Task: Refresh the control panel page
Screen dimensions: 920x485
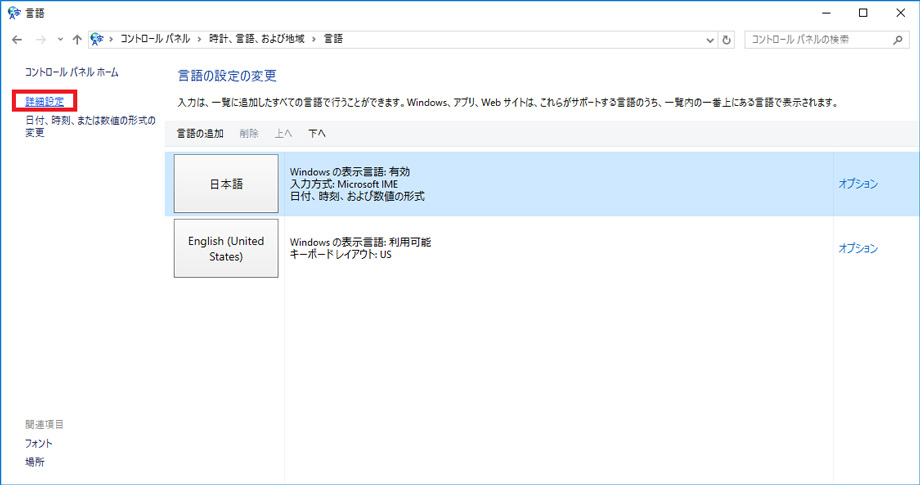Action: coord(726,40)
